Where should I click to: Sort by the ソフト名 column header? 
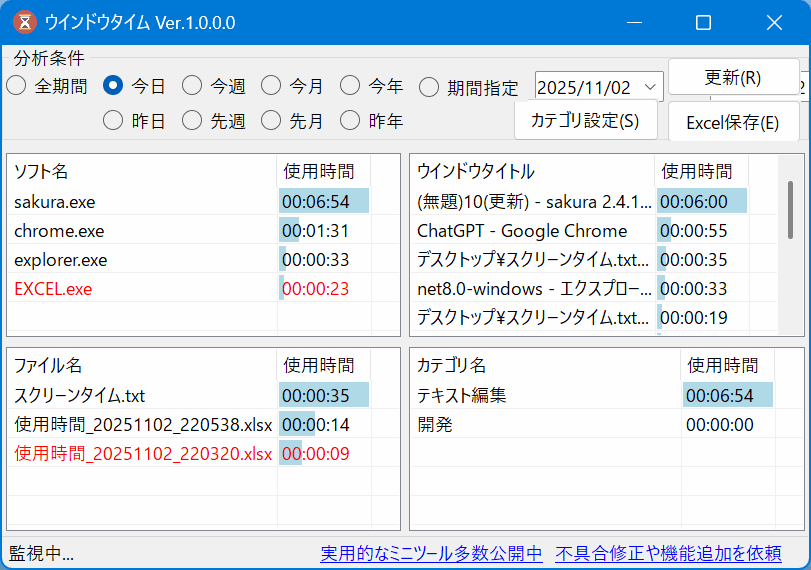142,171
